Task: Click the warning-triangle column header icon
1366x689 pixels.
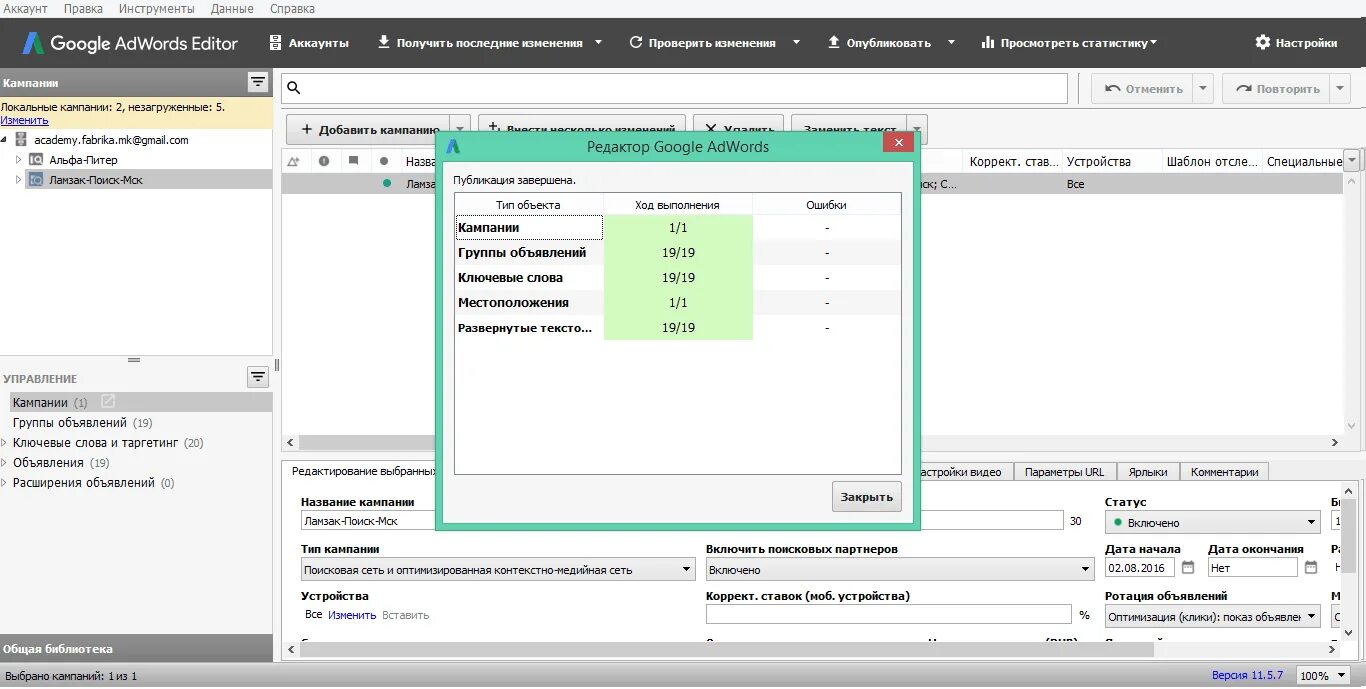Action: pos(294,161)
